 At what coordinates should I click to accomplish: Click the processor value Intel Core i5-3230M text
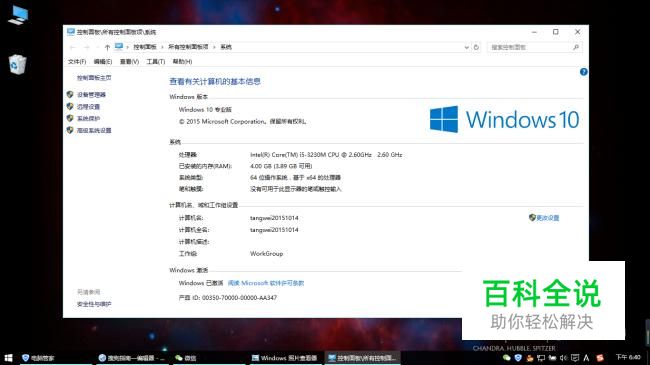point(326,154)
